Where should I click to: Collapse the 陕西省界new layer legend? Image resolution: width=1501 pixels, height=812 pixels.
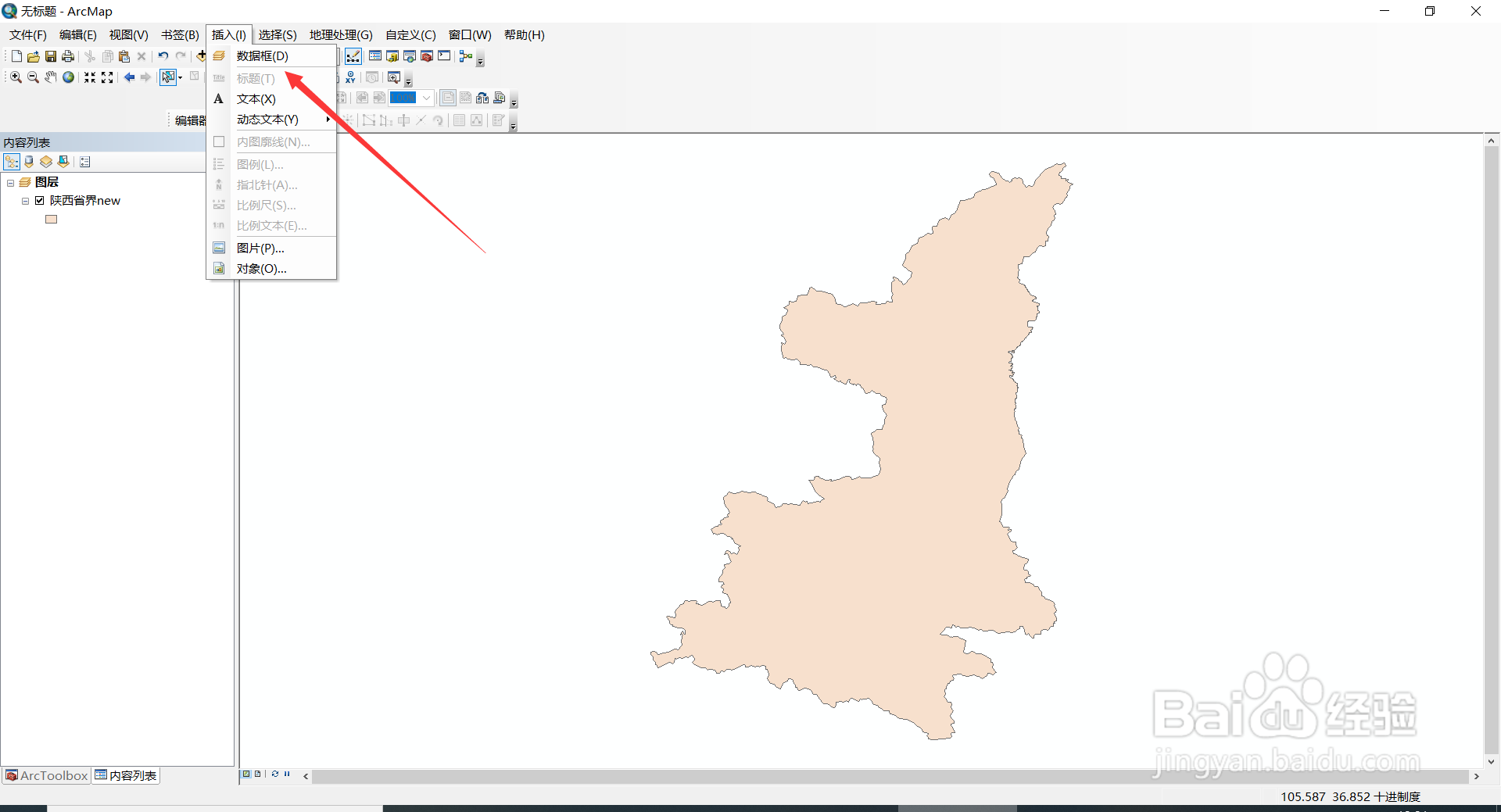click(x=24, y=200)
